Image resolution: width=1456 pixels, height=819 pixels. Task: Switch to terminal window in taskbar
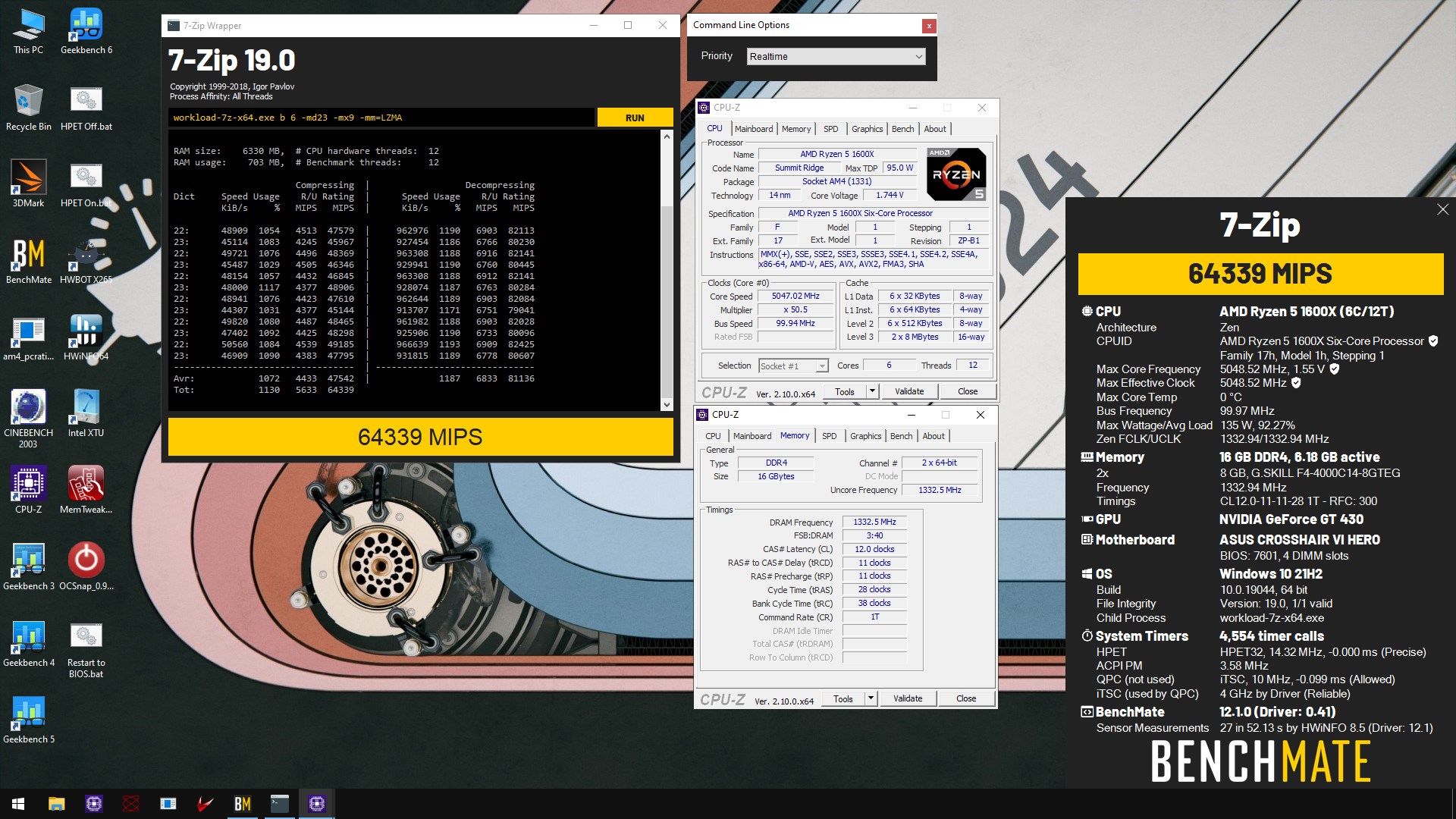279,804
